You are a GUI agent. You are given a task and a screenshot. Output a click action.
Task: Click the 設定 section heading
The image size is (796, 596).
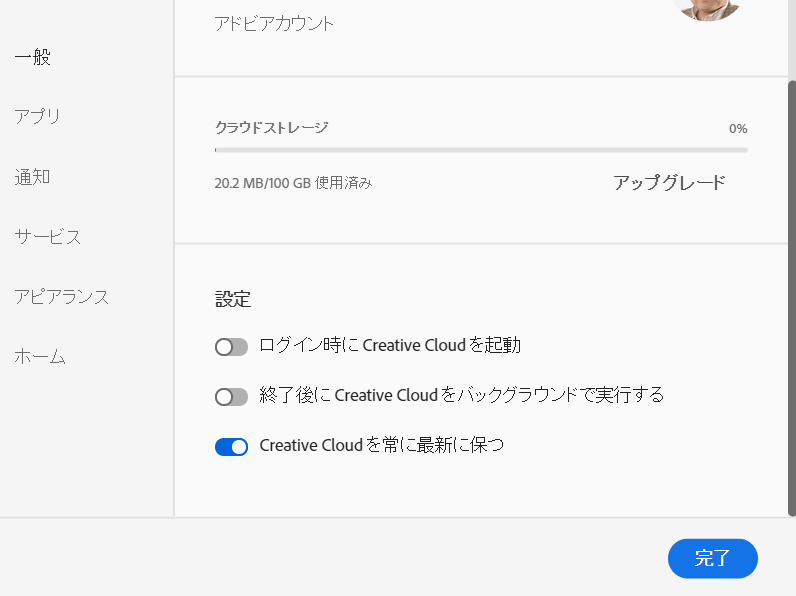click(233, 299)
